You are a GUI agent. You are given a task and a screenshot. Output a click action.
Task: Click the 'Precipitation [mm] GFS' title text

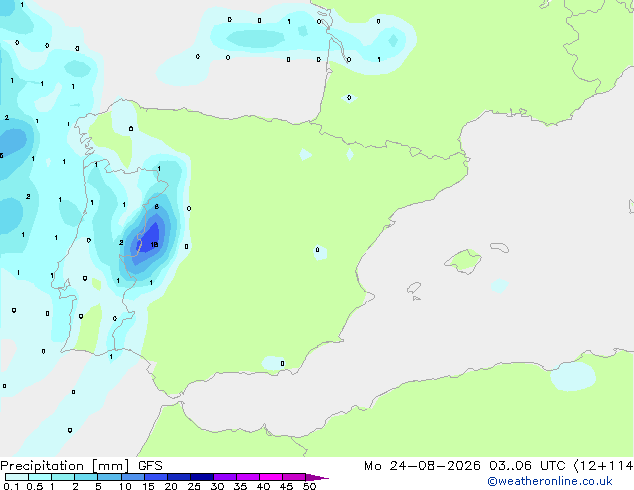tap(81, 466)
